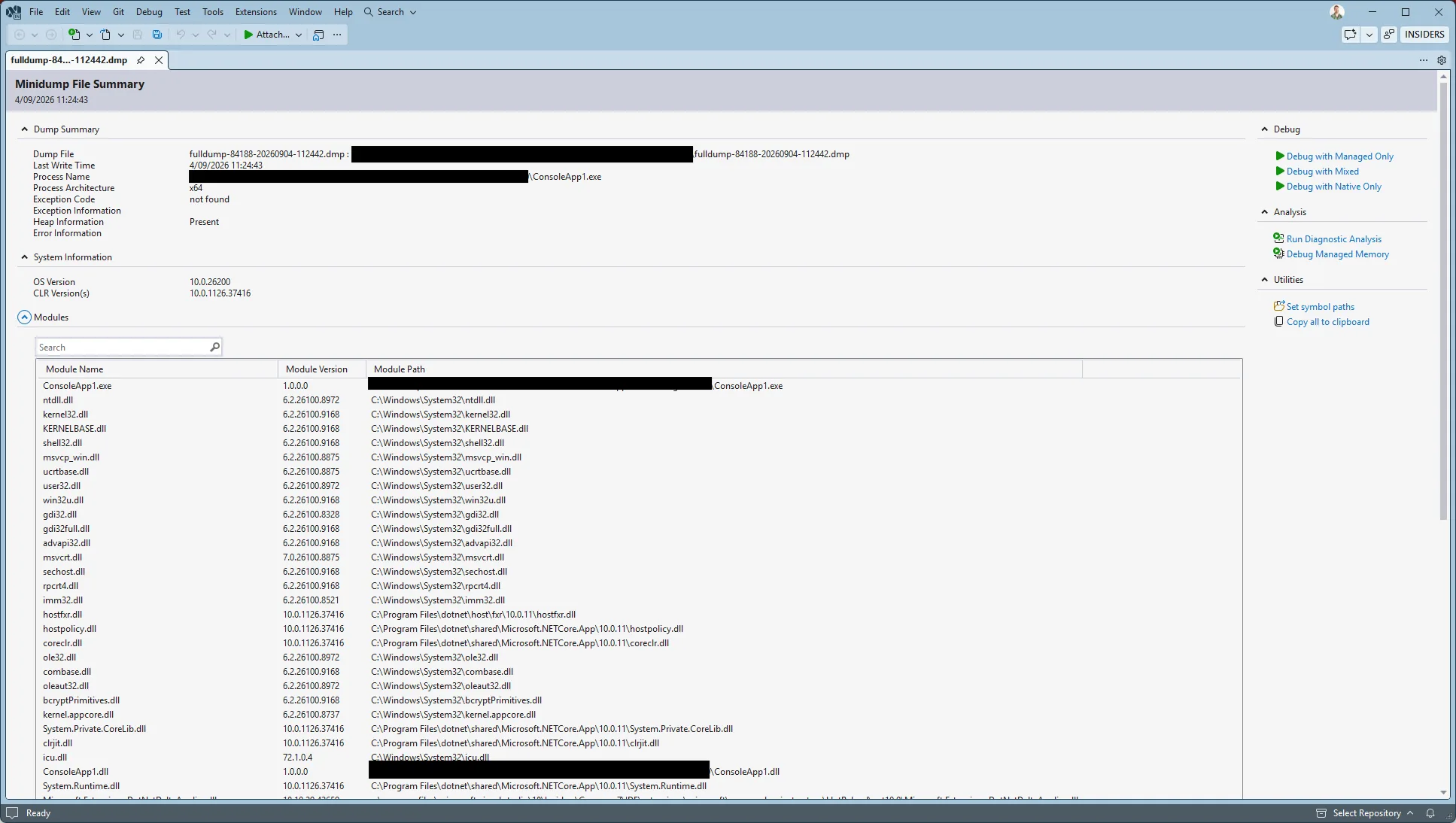Sort by Module Path column header

(724, 369)
